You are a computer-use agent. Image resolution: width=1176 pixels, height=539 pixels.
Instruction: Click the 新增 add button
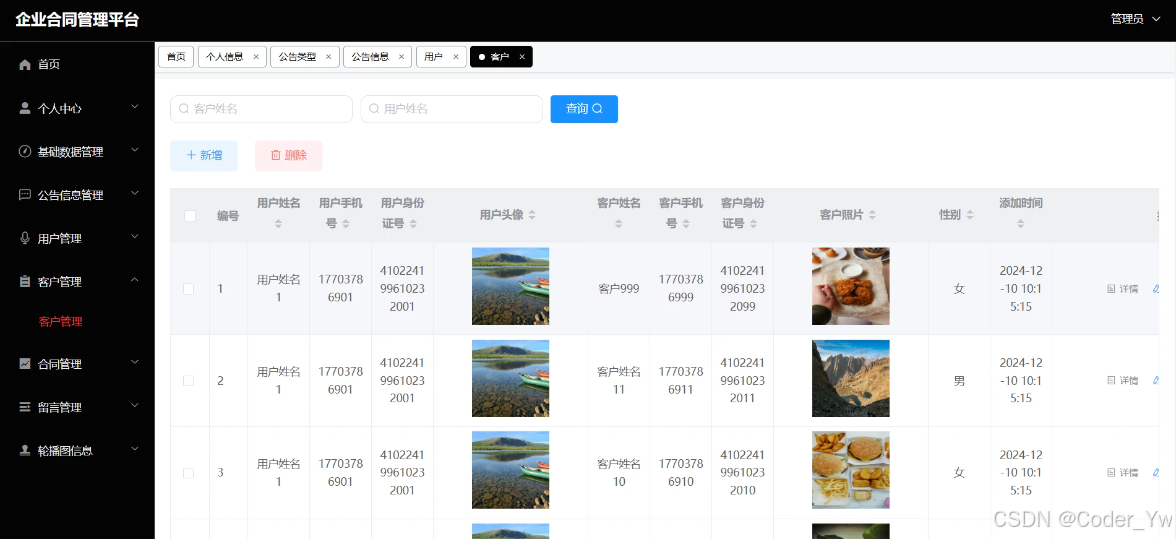pos(204,155)
